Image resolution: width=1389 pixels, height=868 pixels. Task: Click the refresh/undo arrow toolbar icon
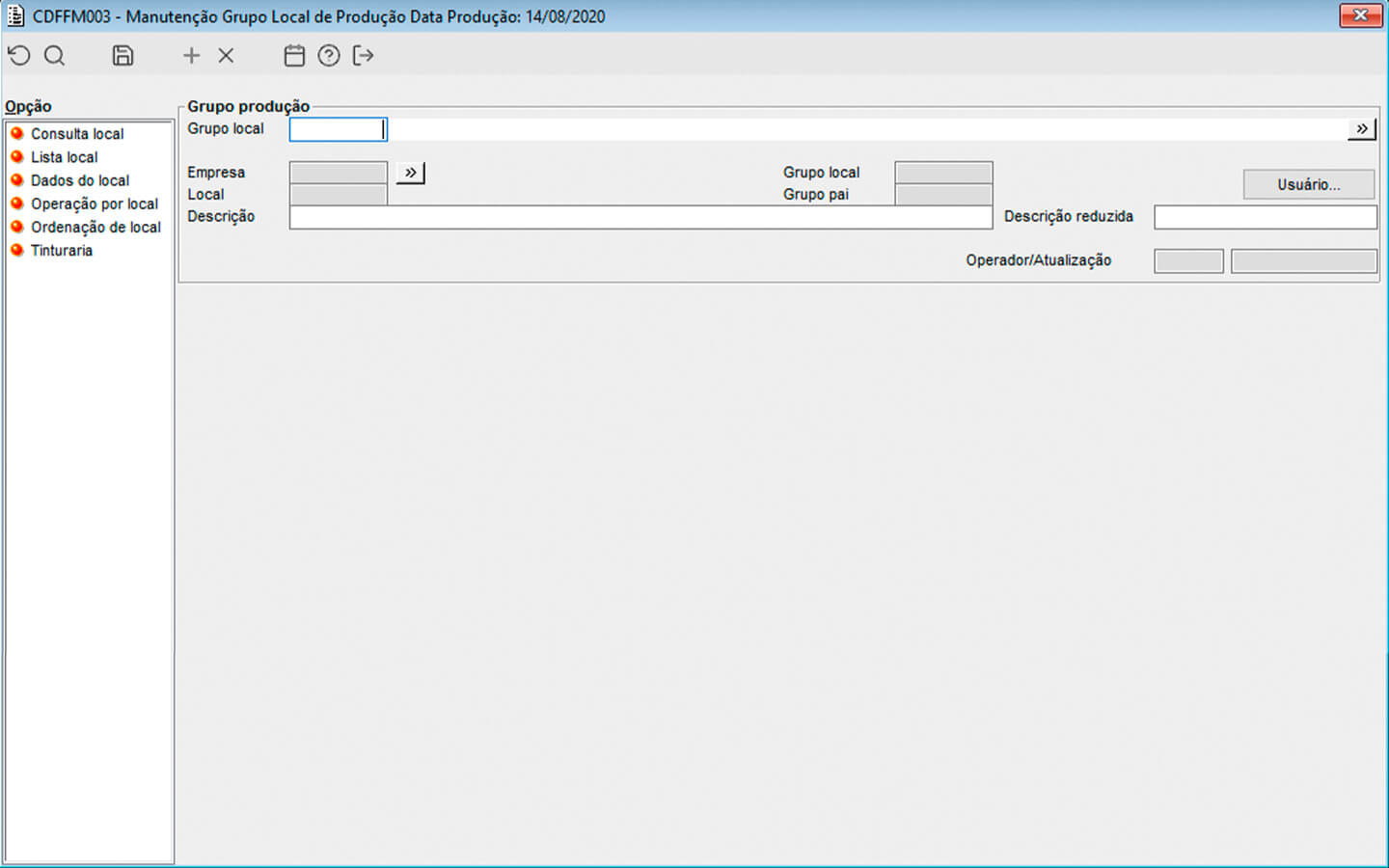(19, 56)
